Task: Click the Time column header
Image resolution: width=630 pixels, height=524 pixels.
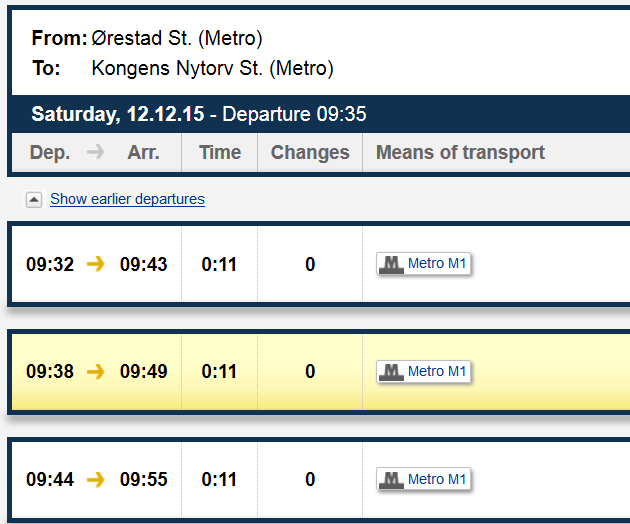Action: point(220,152)
